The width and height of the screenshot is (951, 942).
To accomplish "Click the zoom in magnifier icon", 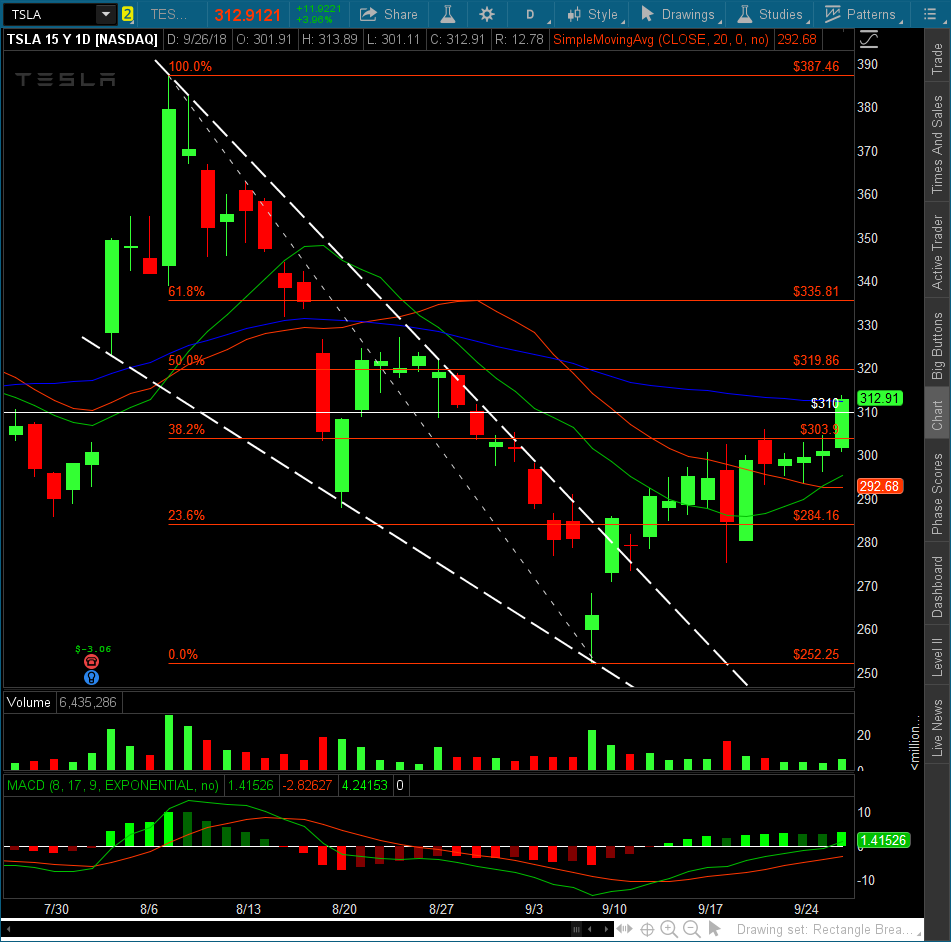I will pos(668,929).
